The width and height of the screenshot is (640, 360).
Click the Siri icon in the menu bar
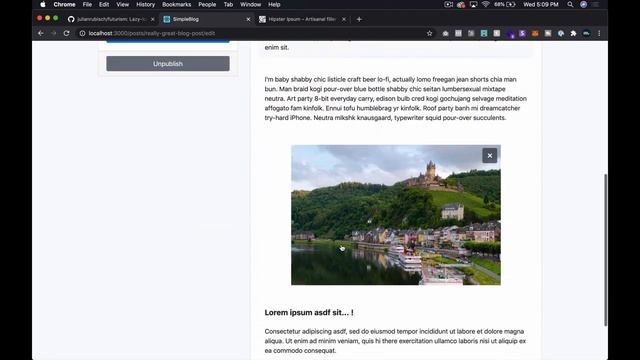point(584,4)
